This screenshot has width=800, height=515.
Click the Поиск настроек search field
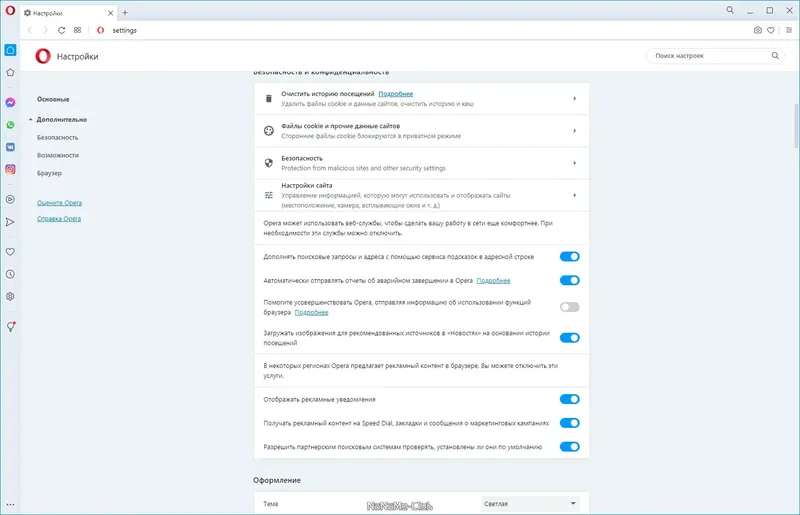point(715,56)
